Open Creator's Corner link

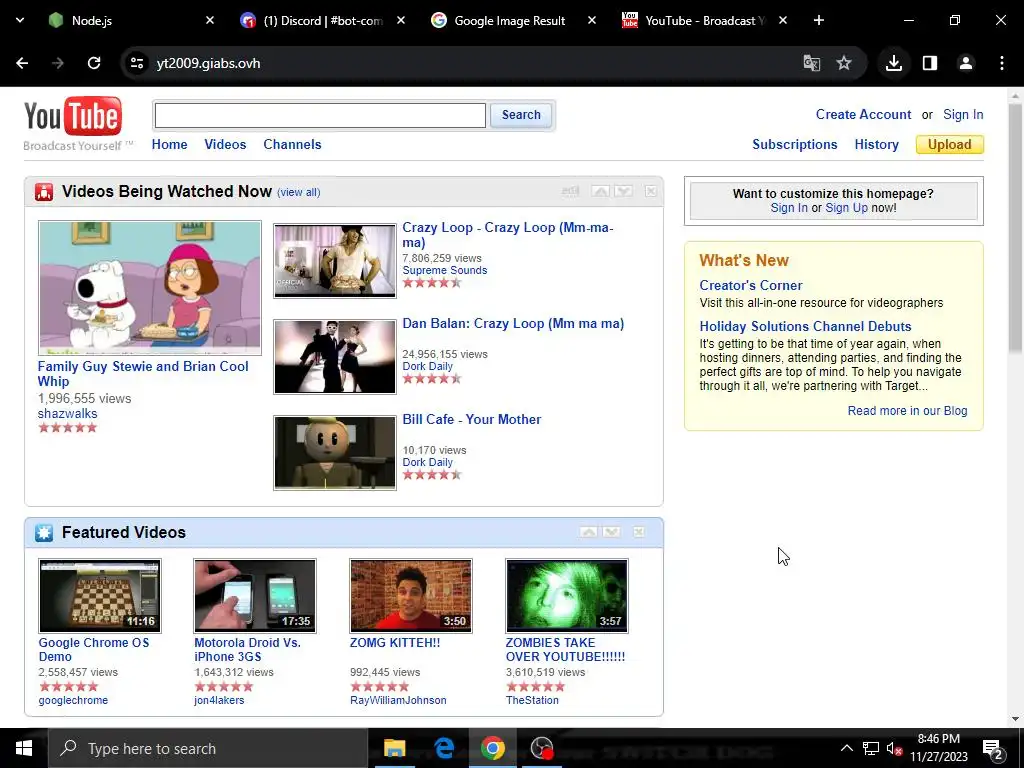click(x=751, y=285)
